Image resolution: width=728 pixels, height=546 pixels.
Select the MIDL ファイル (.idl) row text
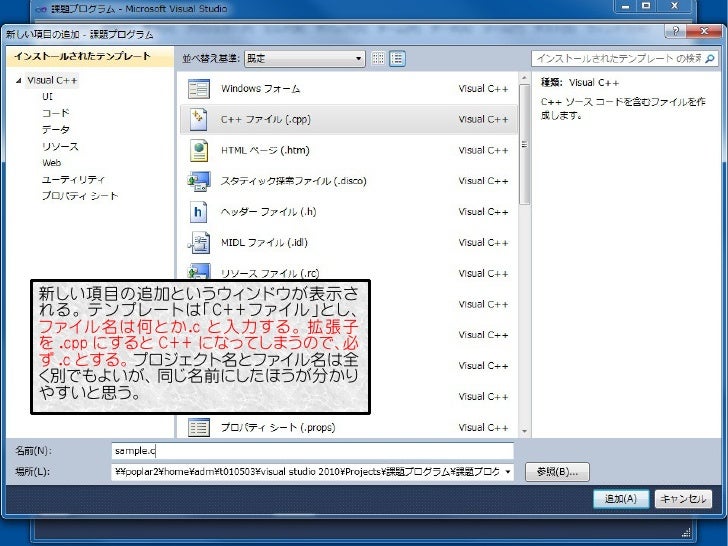[x=264, y=243]
